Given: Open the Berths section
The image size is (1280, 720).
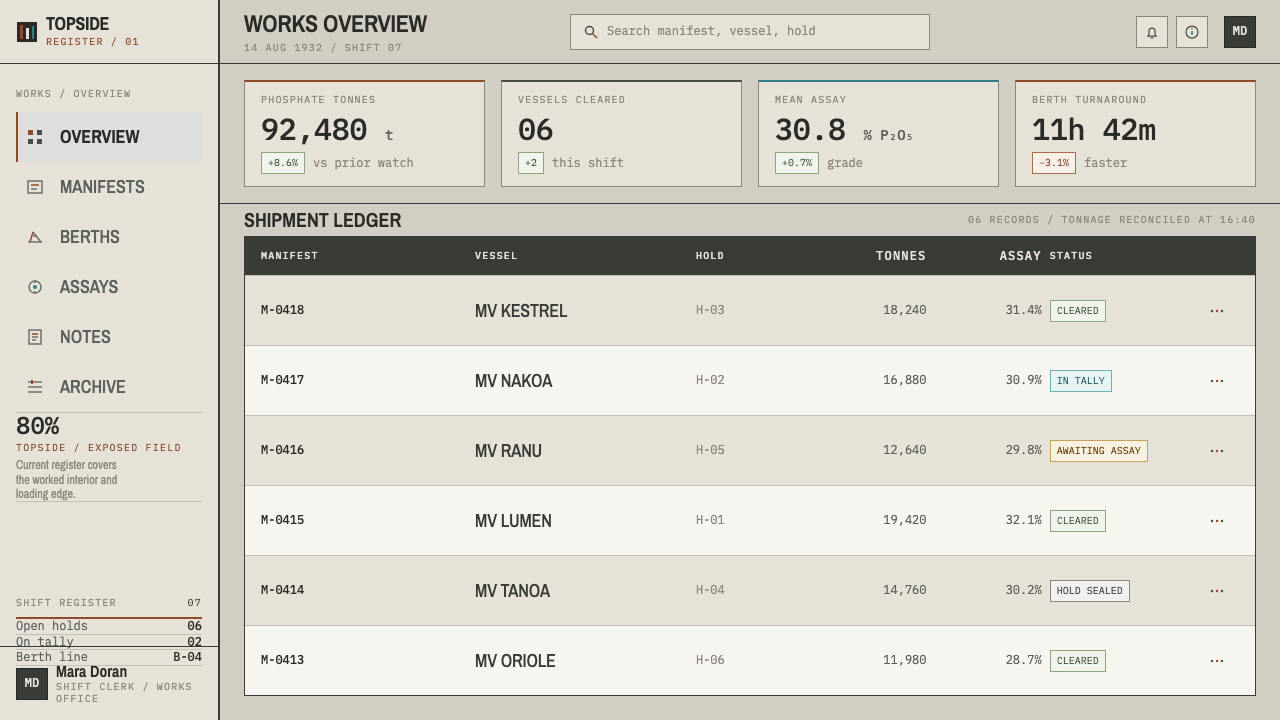Looking at the screenshot, I should pos(109,237).
